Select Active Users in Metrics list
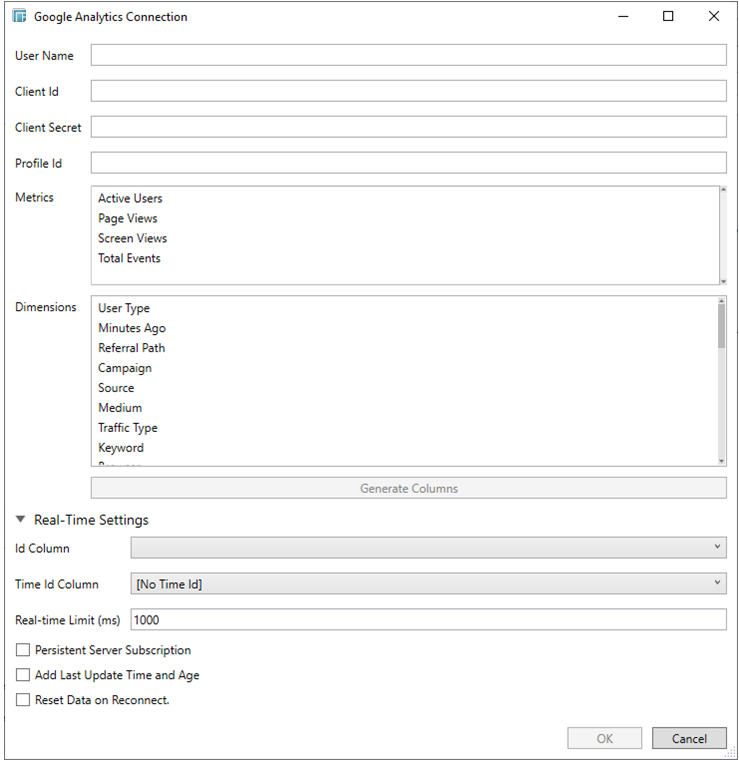739x764 pixels. click(130, 198)
